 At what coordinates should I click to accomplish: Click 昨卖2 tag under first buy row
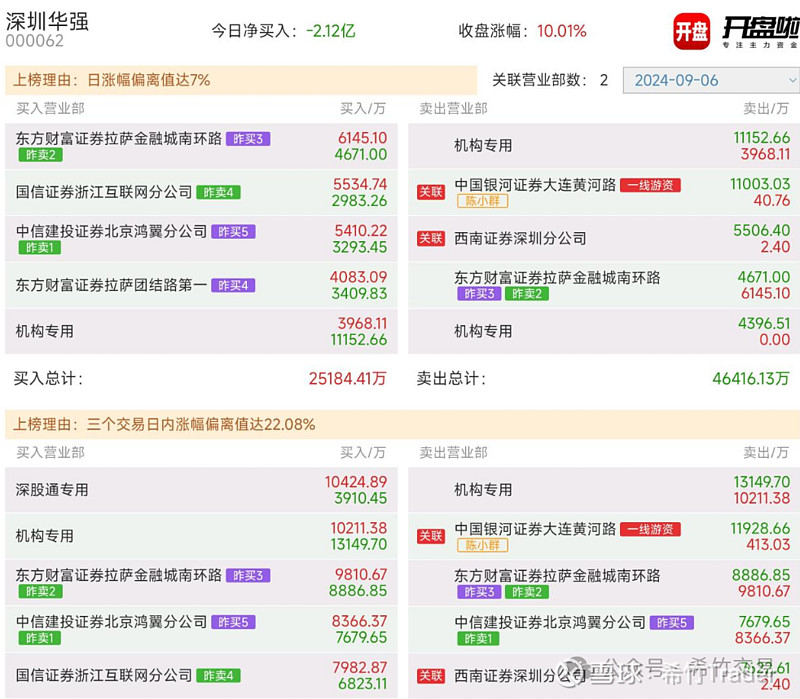click(41, 155)
